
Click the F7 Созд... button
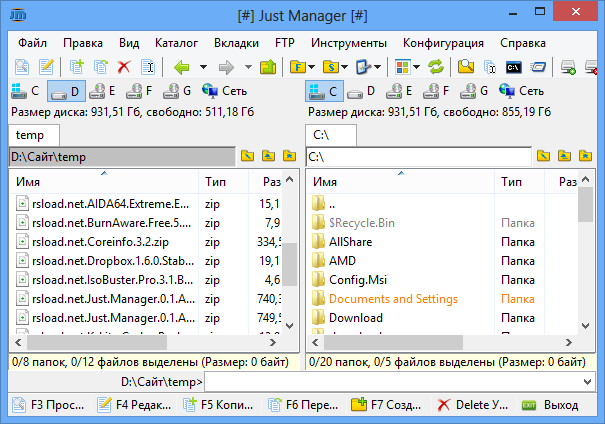[386, 405]
